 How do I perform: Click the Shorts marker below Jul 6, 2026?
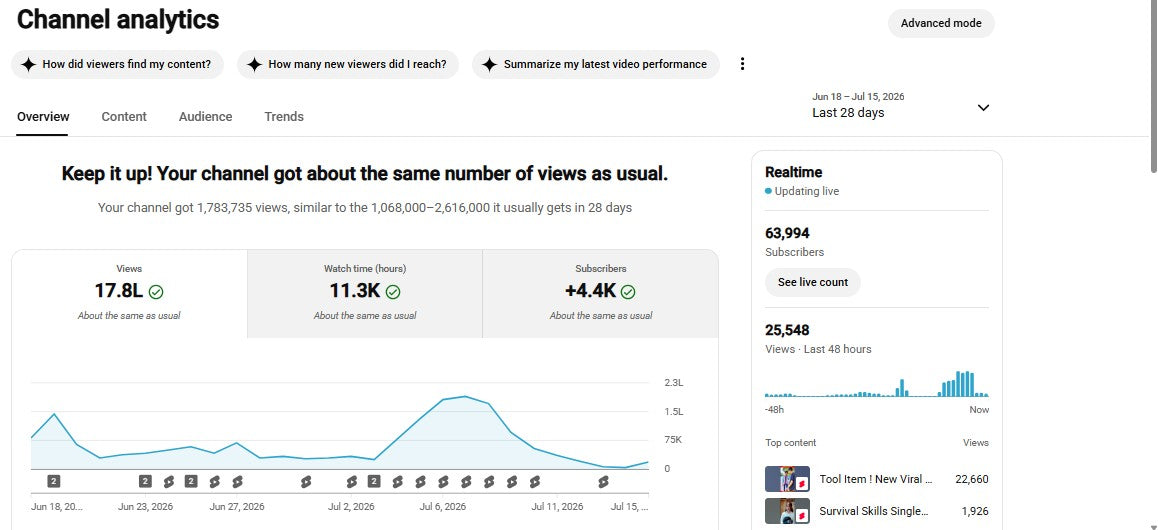tap(443, 481)
